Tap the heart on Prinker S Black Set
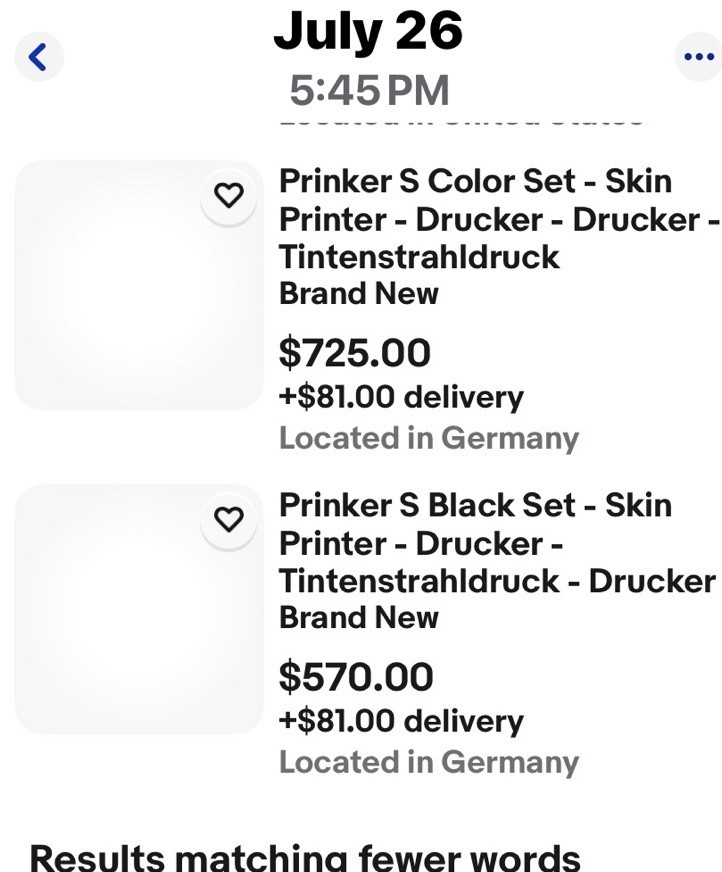This screenshot has height=872, width=722. pyautogui.click(x=230, y=519)
